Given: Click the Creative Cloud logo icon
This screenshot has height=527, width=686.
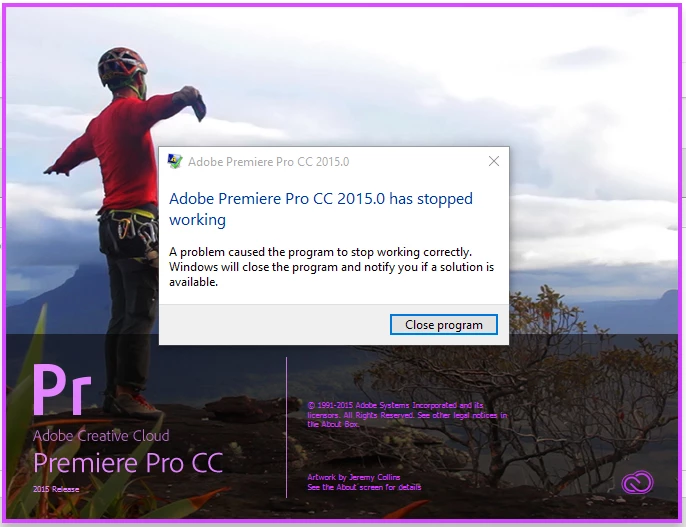Looking at the screenshot, I should click(637, 482).
